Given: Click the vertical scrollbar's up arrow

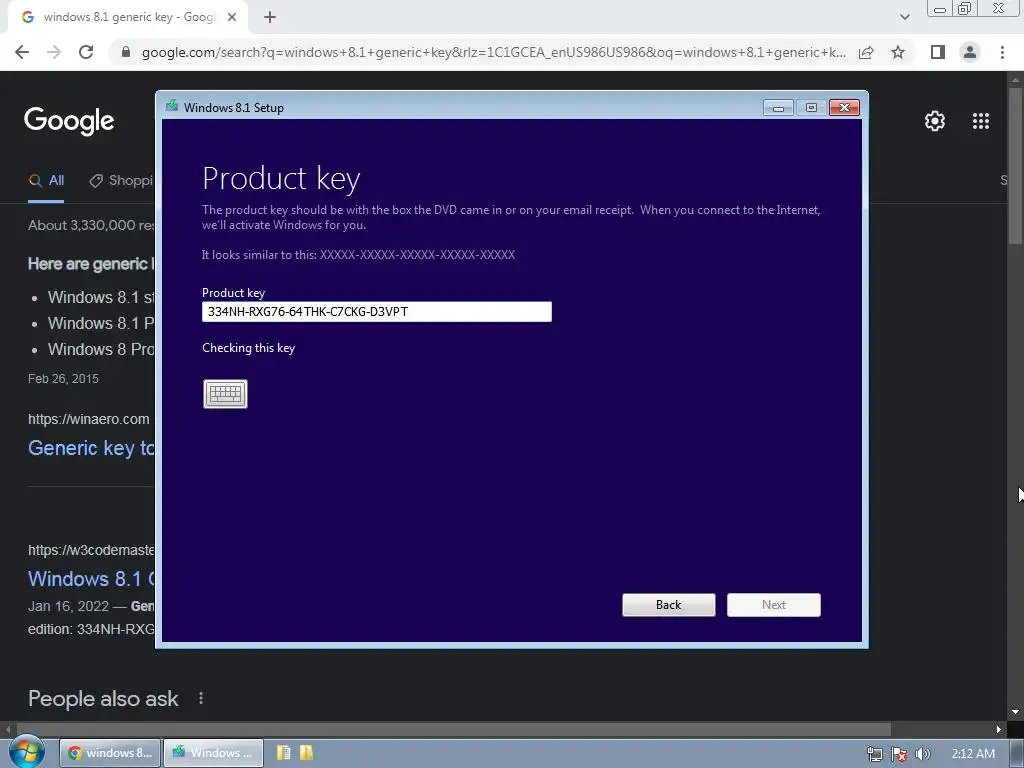Looking at the screenshot, I should (1016, 80).
